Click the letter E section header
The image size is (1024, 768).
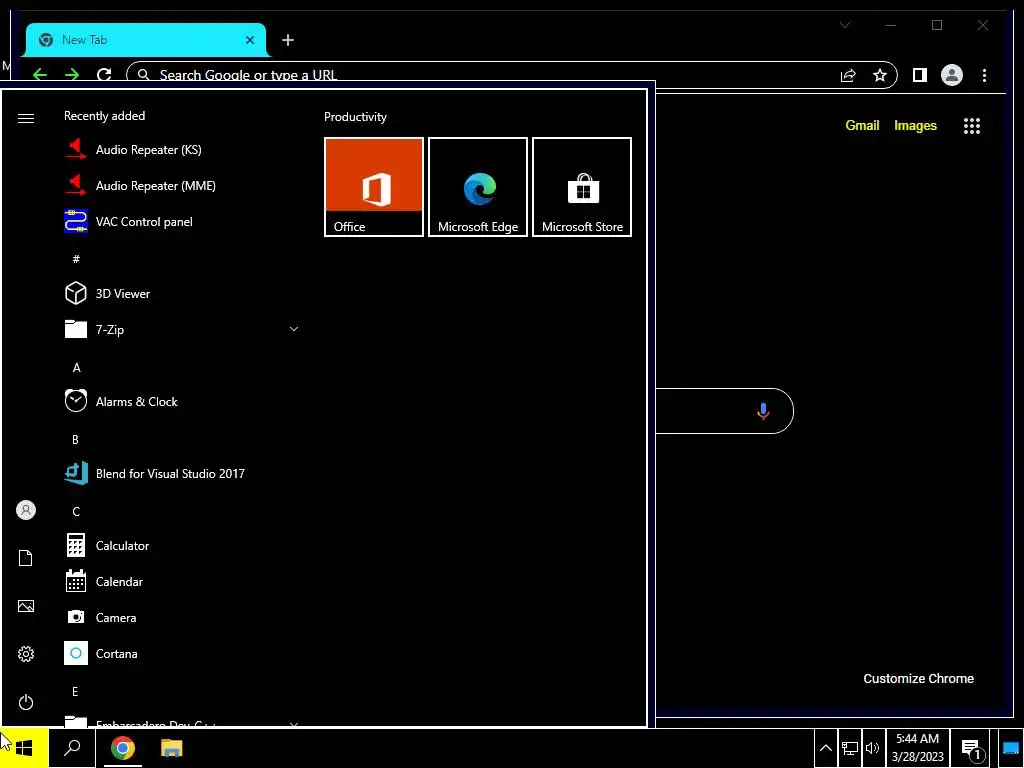point(75,691)
